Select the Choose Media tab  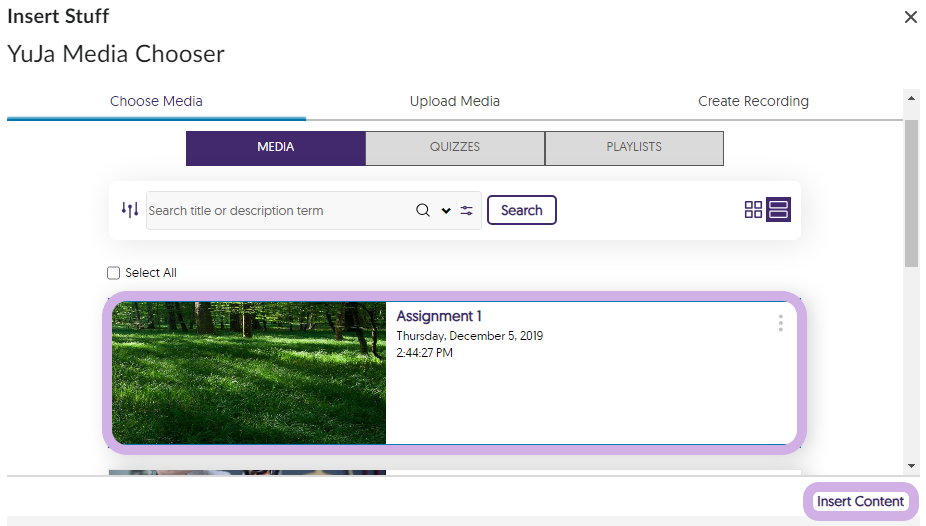[x=156, y=101]
